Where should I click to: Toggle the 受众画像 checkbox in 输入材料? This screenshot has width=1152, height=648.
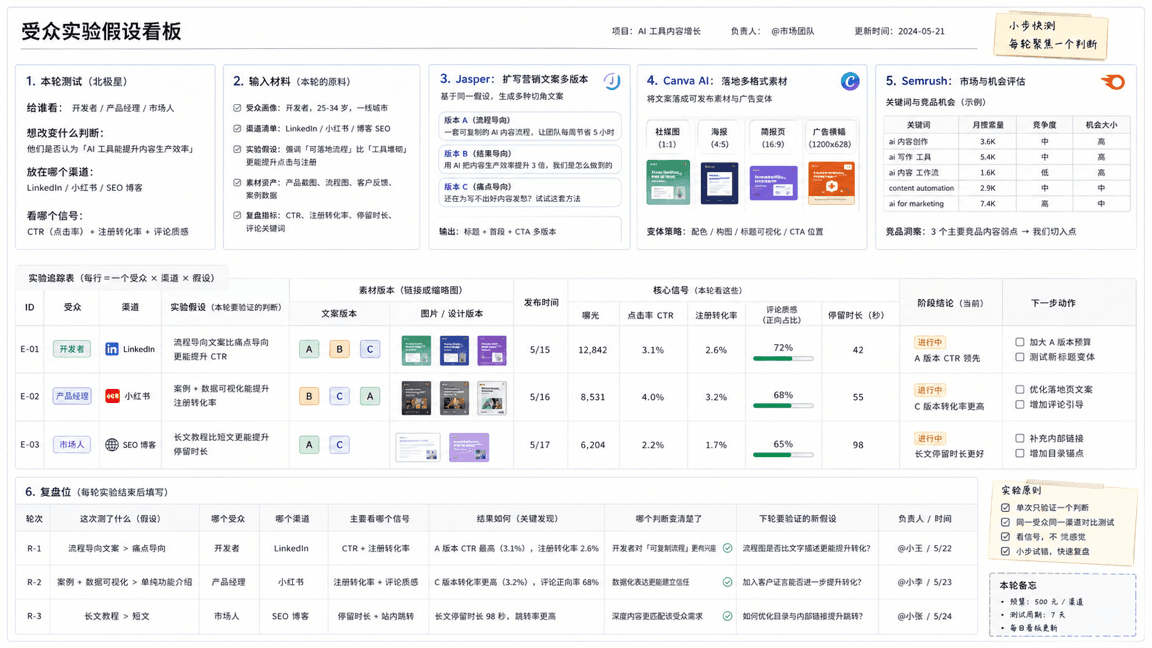click(237, 108)
